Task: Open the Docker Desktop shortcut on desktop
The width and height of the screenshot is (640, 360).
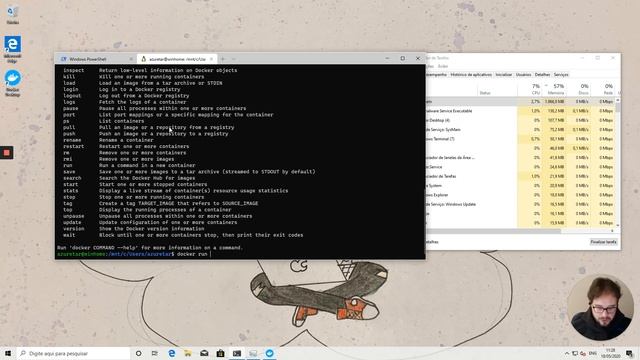Action: click(x=13, y=83)
